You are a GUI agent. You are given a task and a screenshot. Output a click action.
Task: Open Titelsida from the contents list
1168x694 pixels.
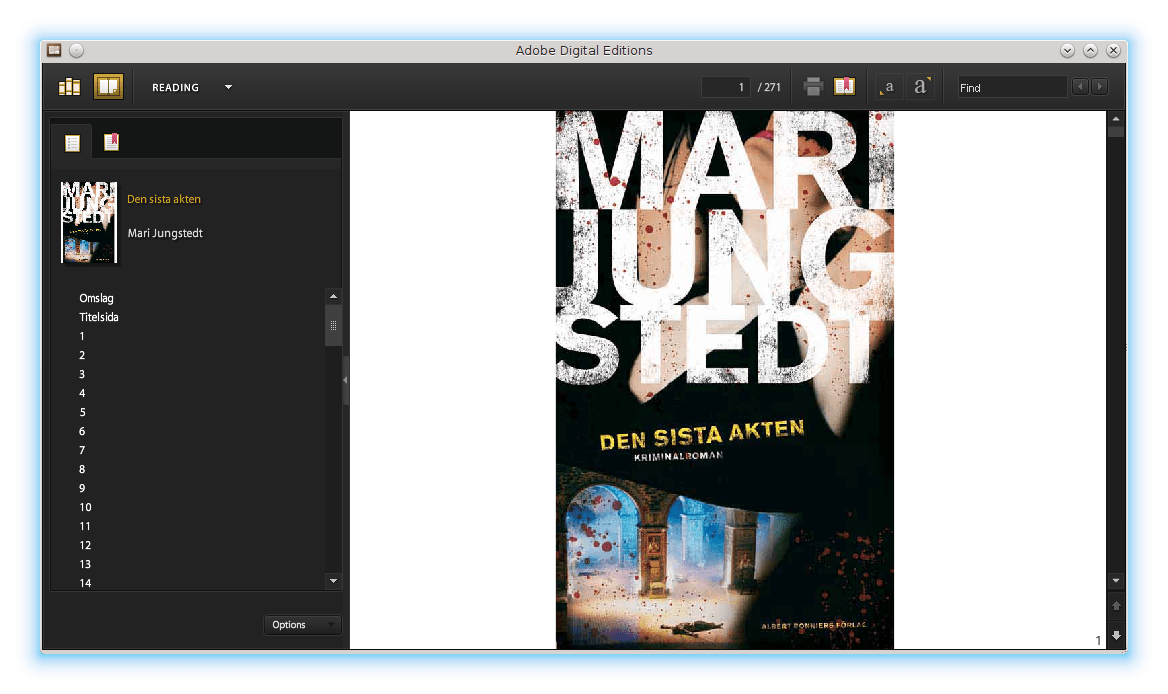(x=98, y=317)
